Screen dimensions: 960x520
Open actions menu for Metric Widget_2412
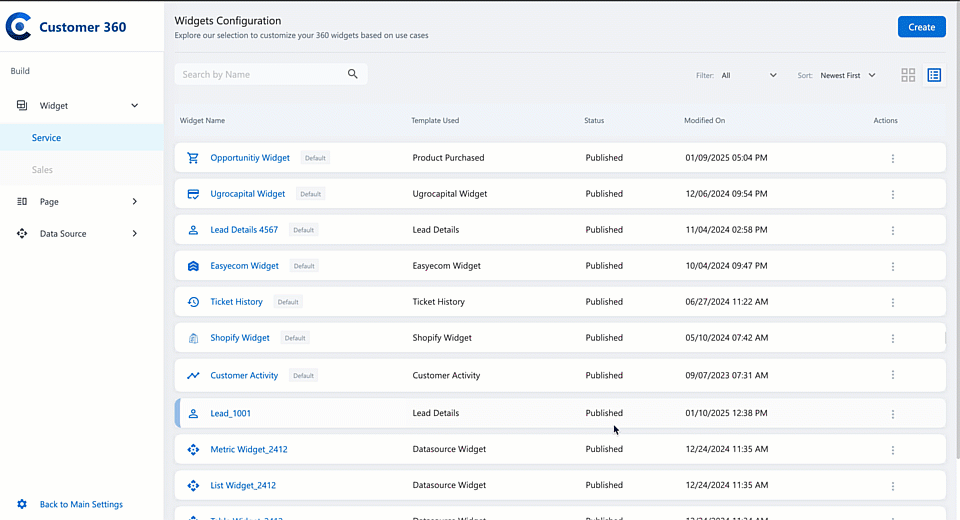(893, 450)
